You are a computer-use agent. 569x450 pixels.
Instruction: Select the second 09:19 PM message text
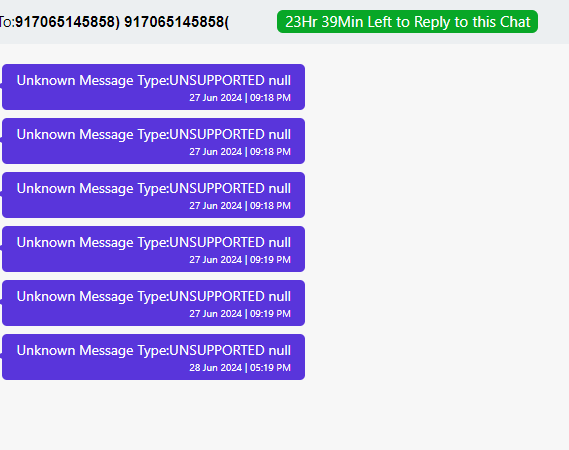[x=153, y=296]
